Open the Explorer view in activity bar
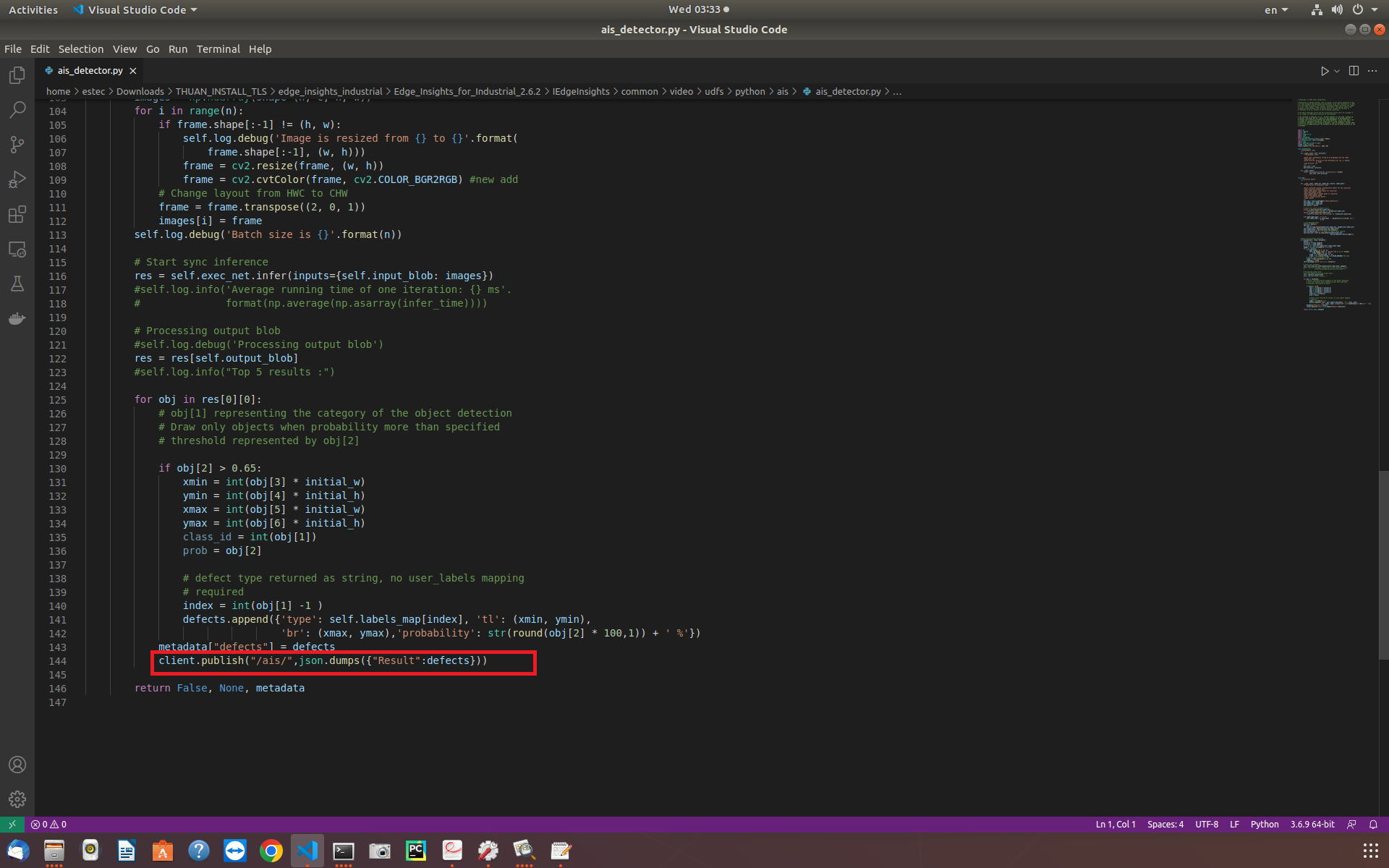 point(17,75)
